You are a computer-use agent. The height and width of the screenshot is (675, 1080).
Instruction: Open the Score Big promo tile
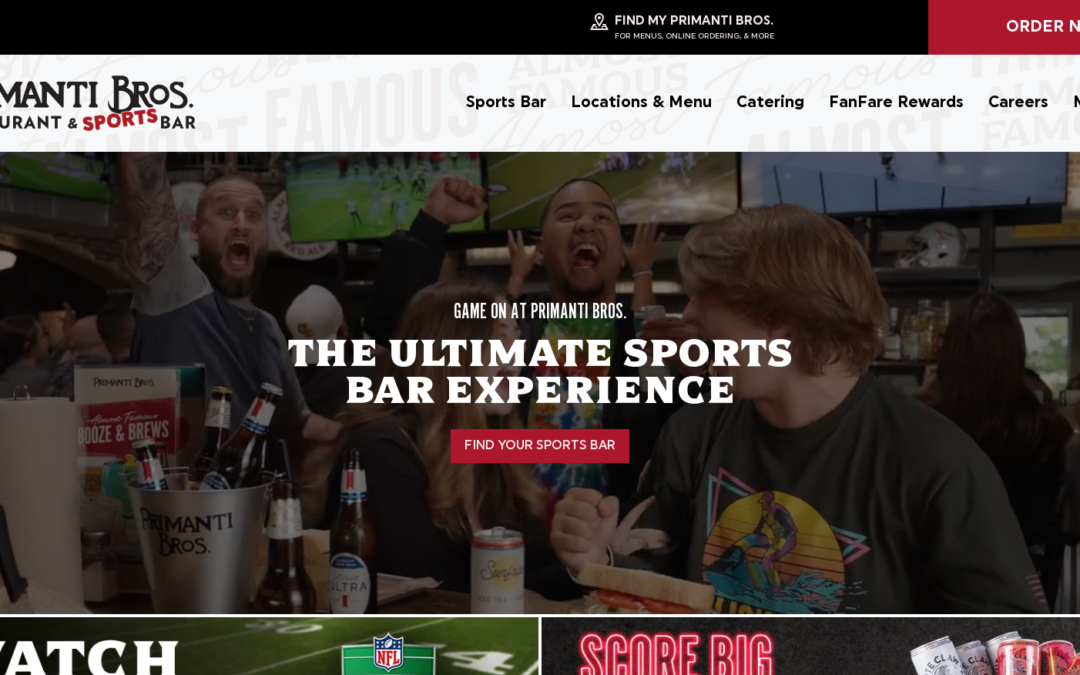point(811,646)
